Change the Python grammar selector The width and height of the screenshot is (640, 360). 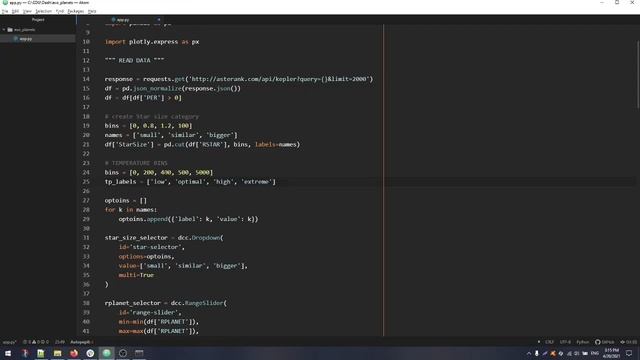(582, 342)
